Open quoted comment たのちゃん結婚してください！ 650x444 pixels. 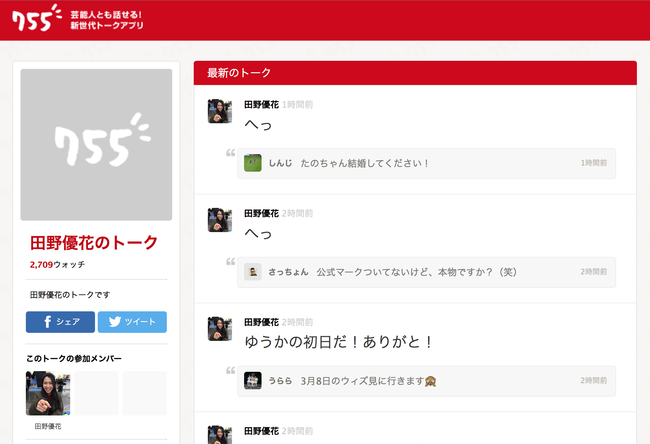click(x=427, y=163)
